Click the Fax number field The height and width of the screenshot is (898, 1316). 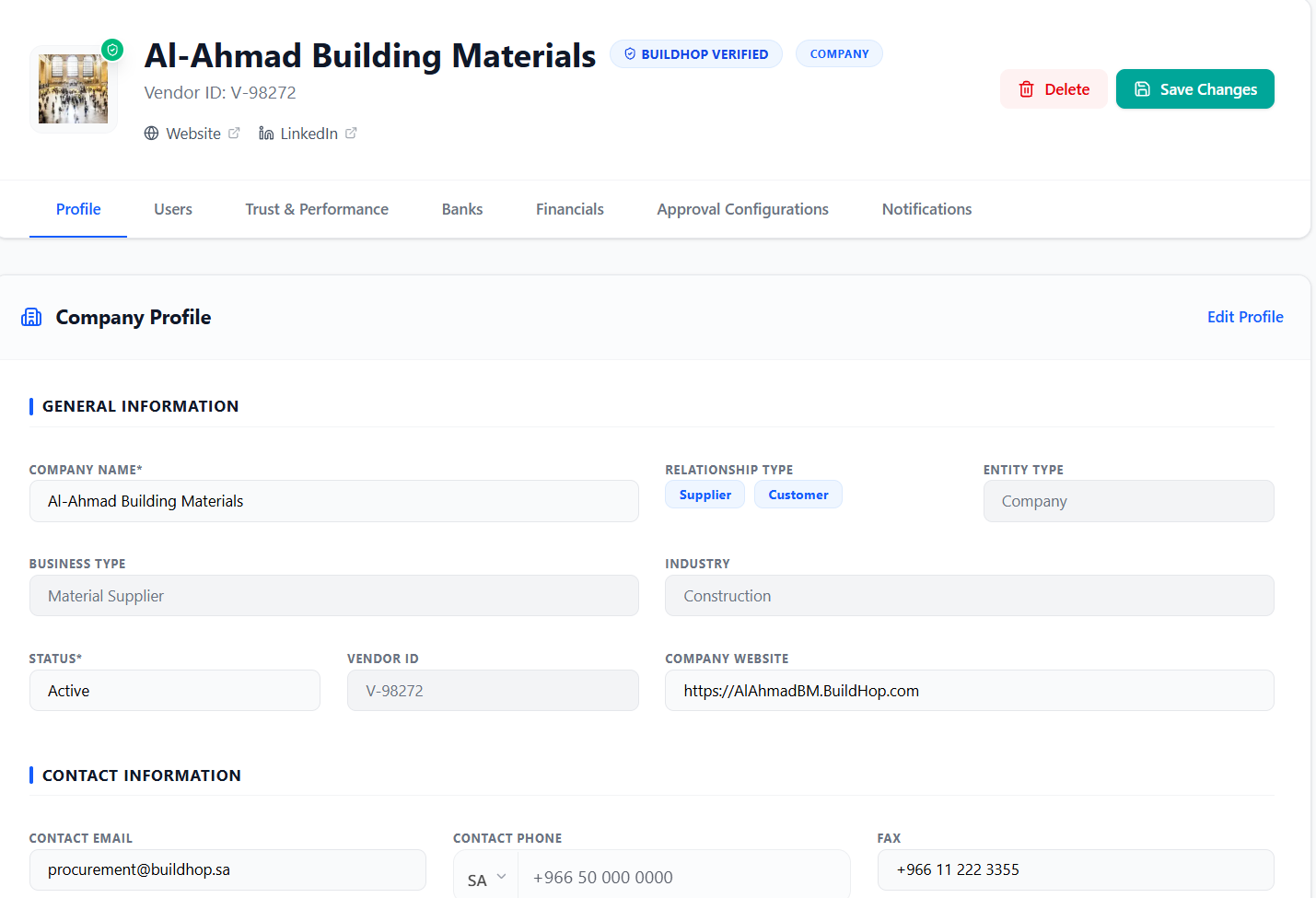1076,869
